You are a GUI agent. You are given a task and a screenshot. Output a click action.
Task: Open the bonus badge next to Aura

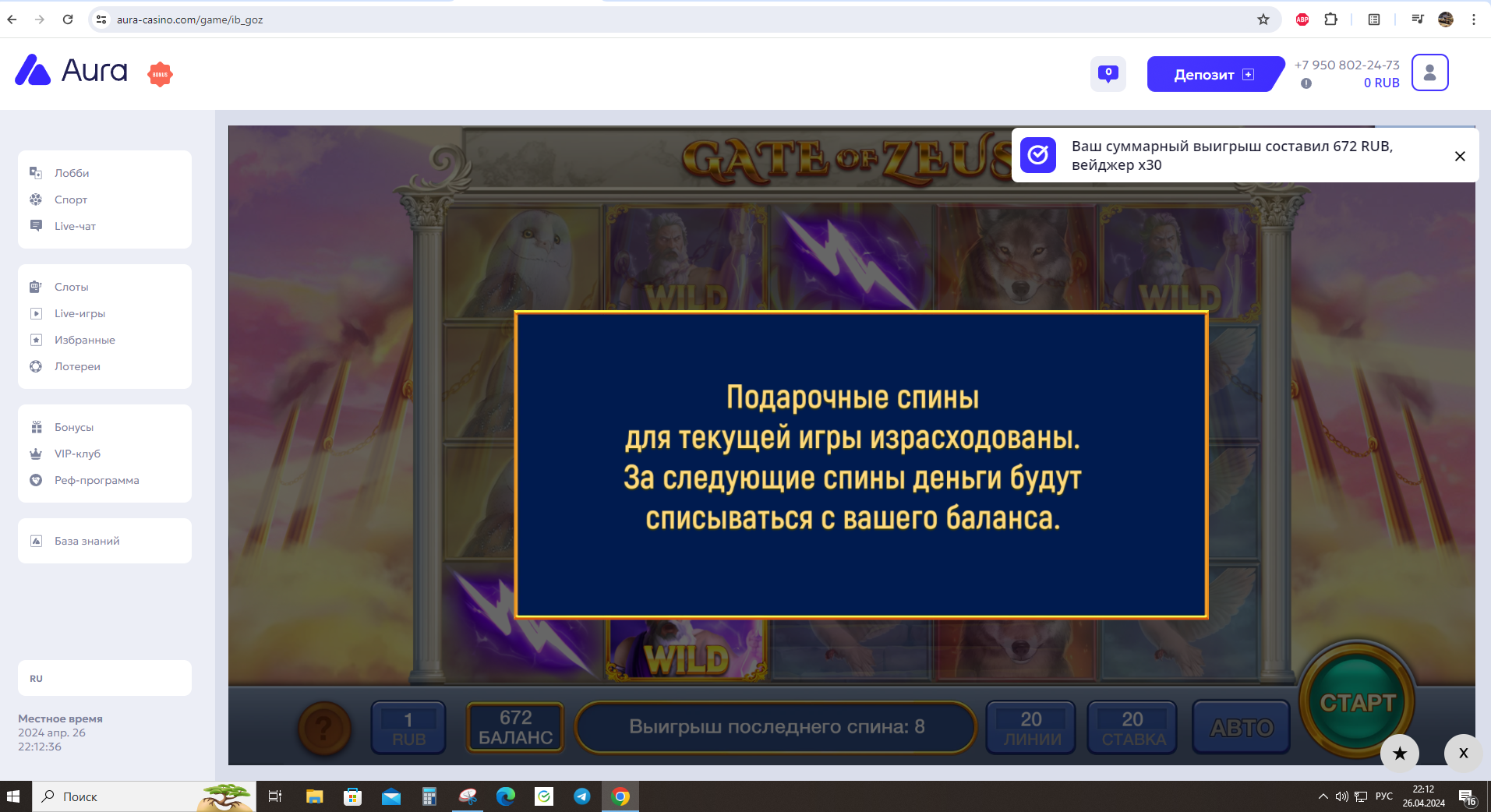click(160, 74)
